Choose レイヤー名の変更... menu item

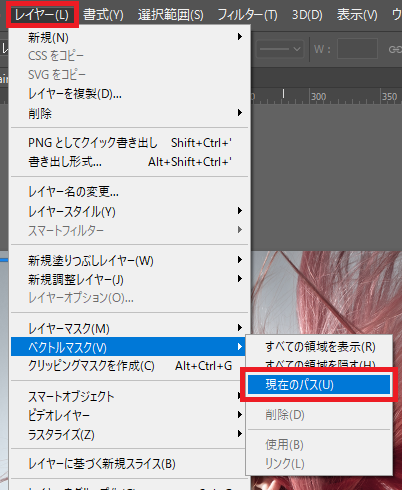coord(130,192)
